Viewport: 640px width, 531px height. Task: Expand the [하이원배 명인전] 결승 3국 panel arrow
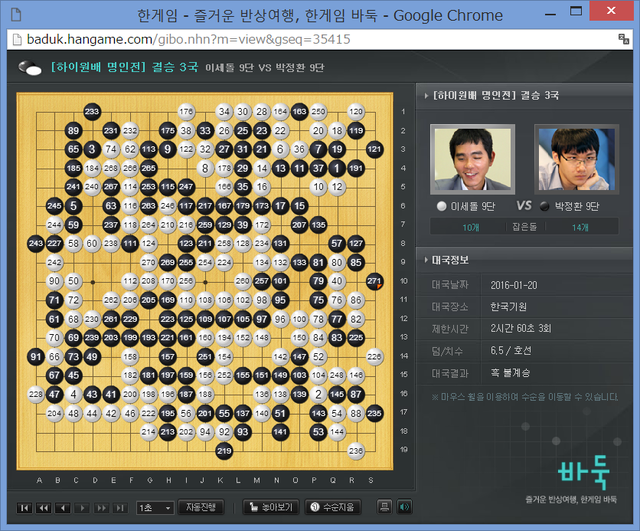point(426,96)
